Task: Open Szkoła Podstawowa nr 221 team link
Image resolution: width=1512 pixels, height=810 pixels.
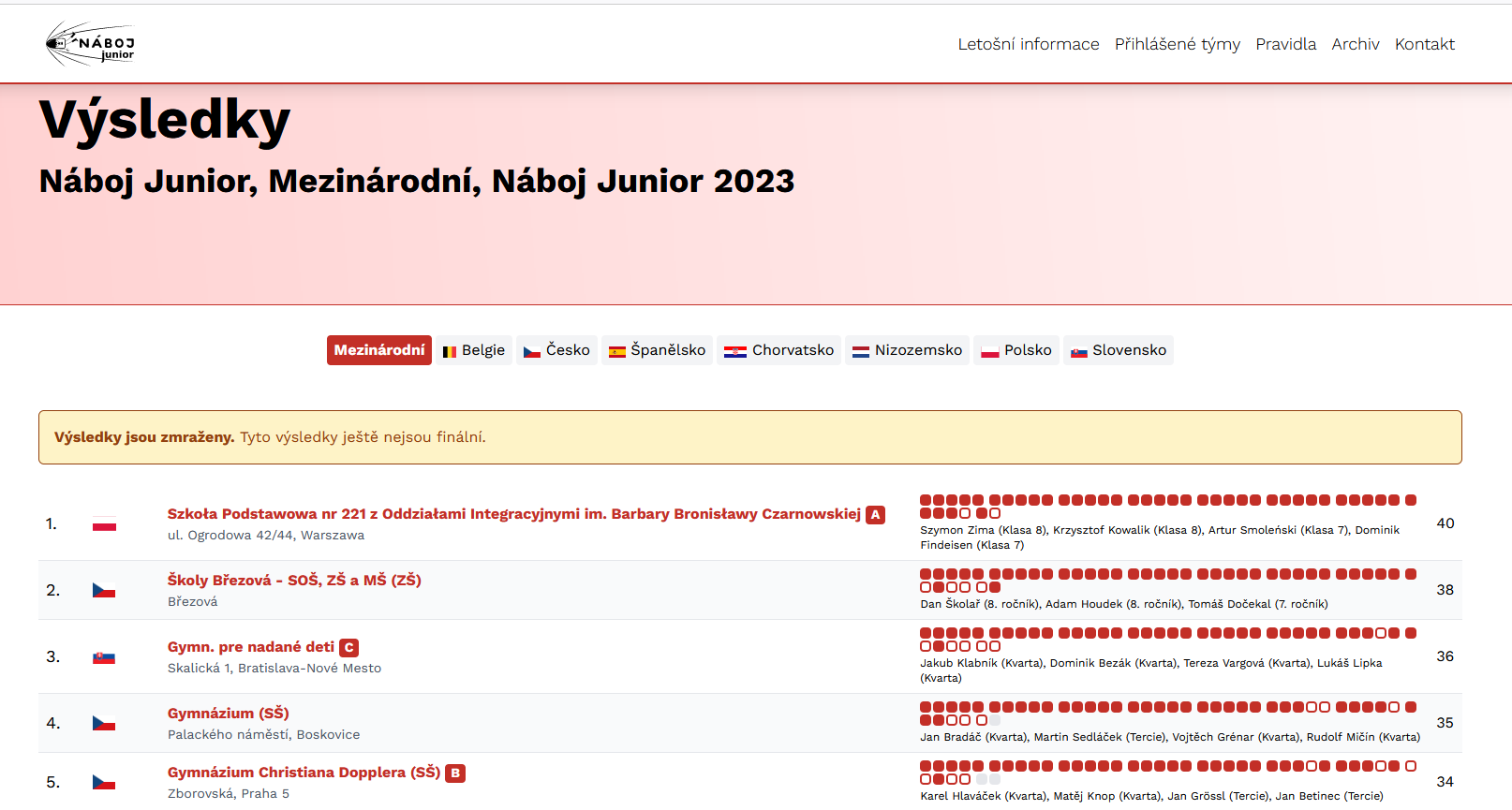Action: coord(513,514)
